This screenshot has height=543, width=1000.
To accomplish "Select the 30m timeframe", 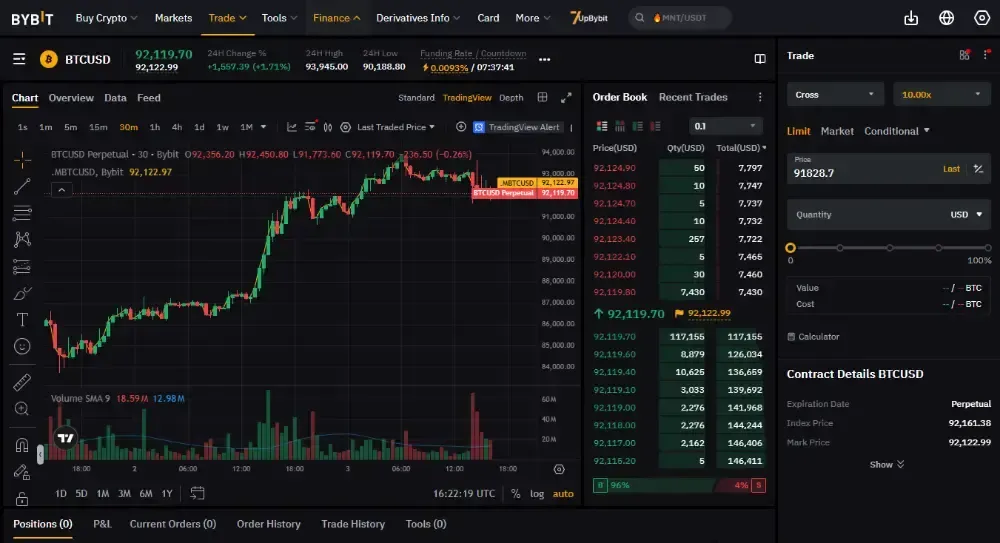I will tap(128, 127).
